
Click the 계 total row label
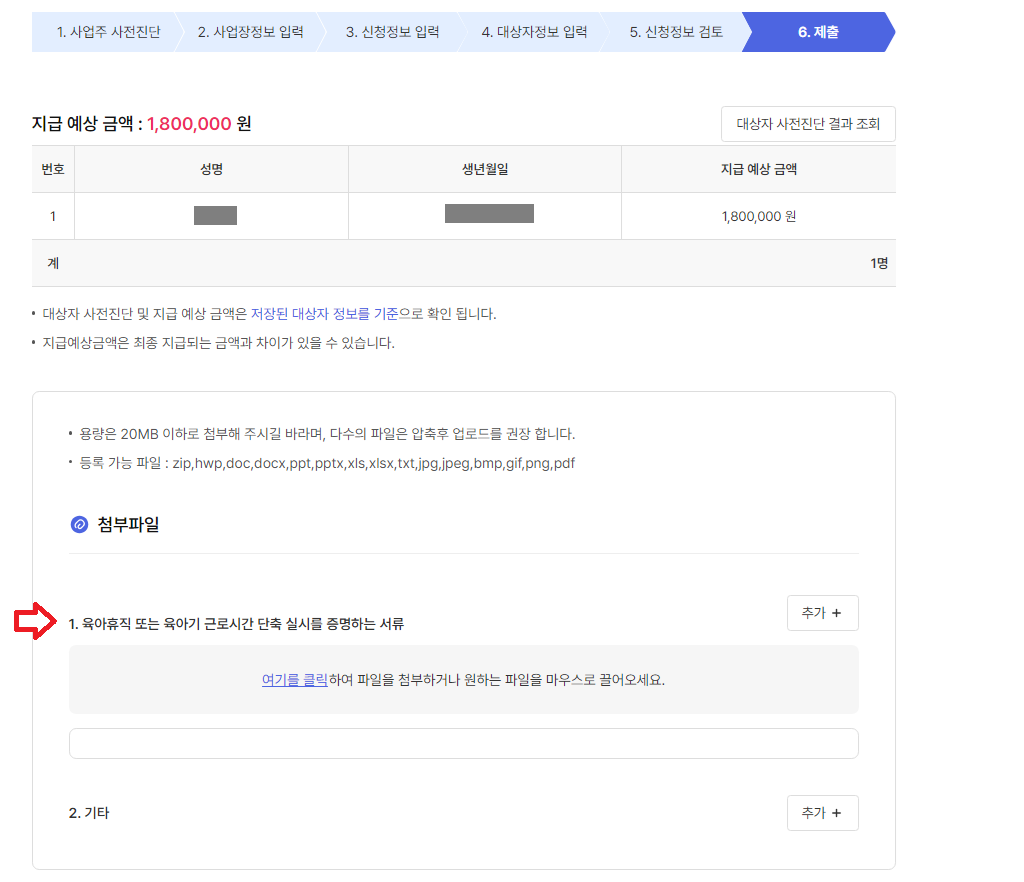tap(53, 263)
